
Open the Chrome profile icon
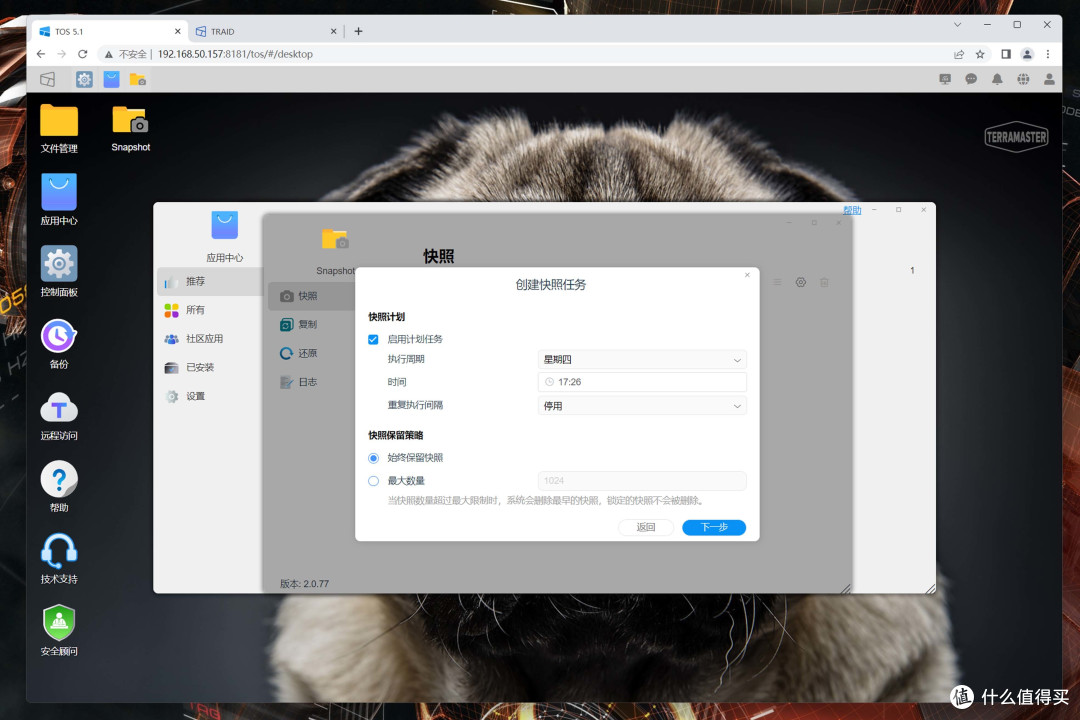tap(1027, 54)
